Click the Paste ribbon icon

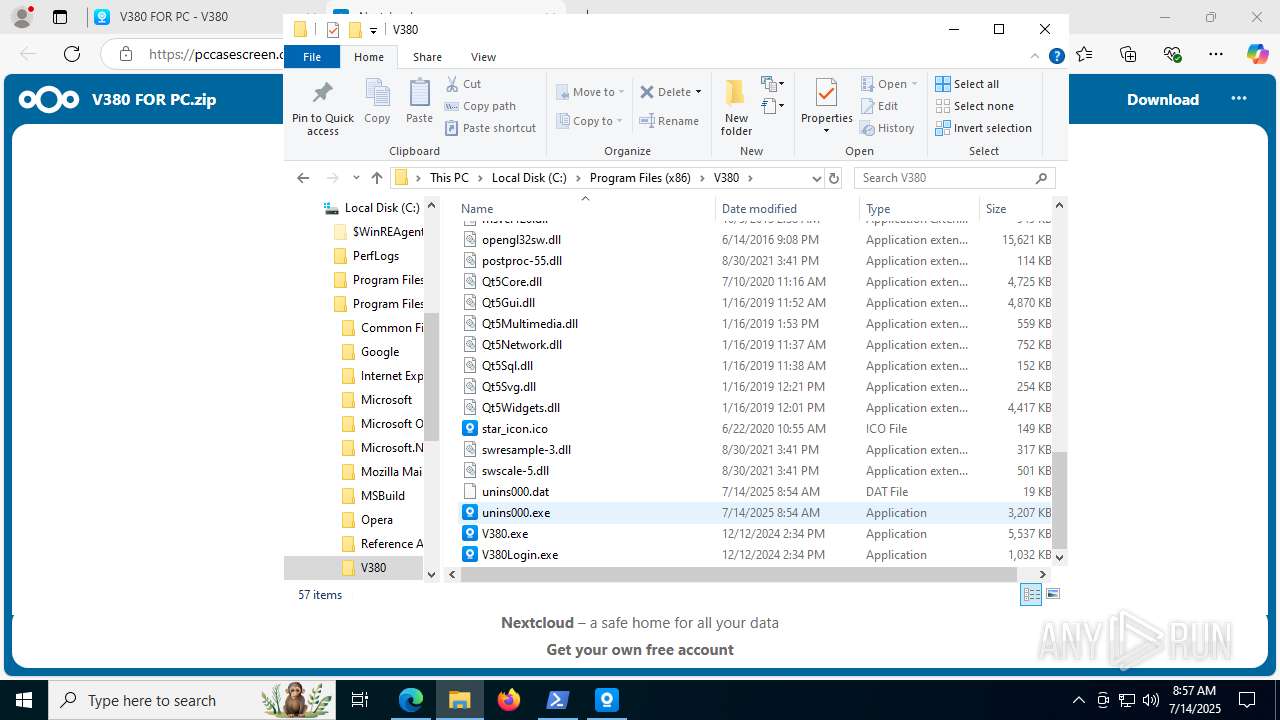click(x=419, y=101)
